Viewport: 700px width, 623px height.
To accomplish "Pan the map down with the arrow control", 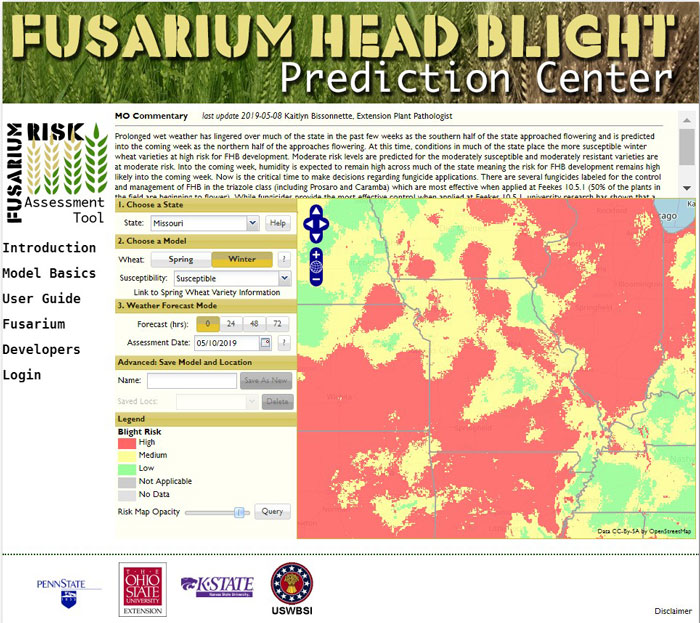I will point(316,237).
